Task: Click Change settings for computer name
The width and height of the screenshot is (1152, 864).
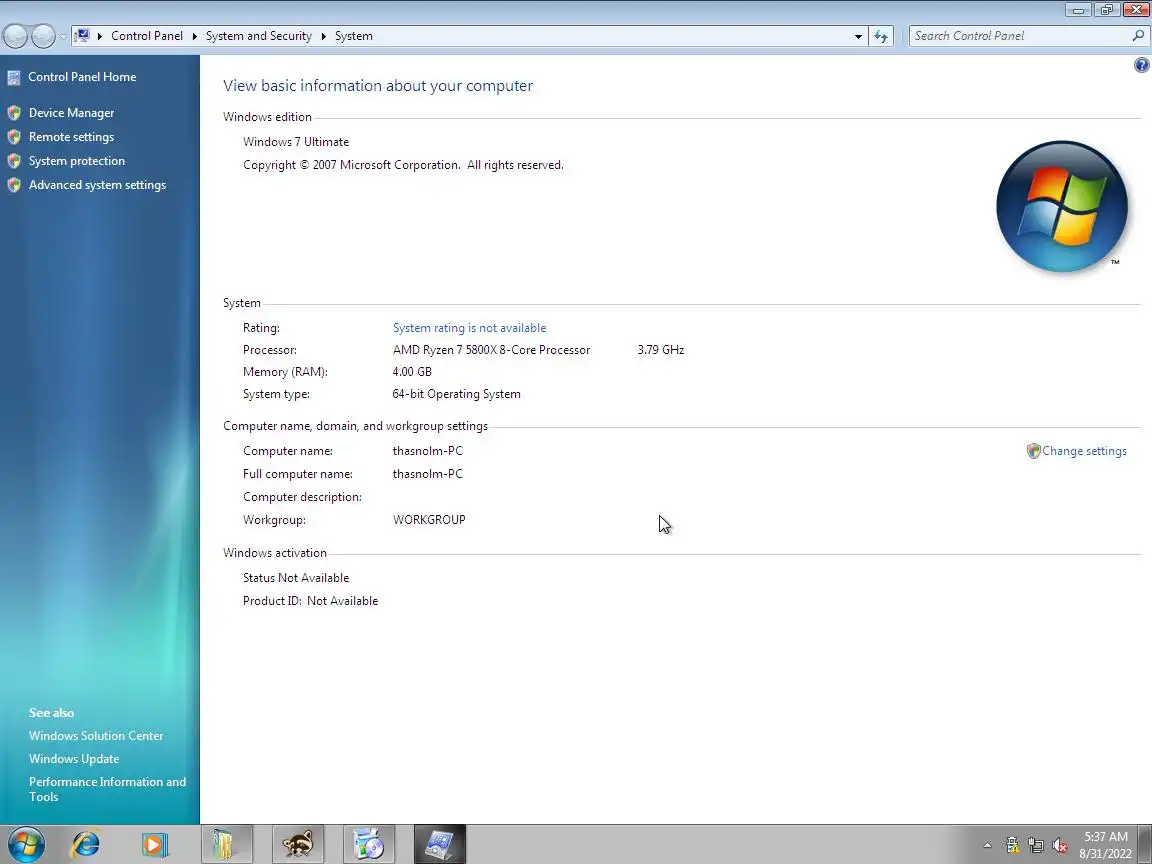Action: pyautogui.click(x=1084, y=451)
